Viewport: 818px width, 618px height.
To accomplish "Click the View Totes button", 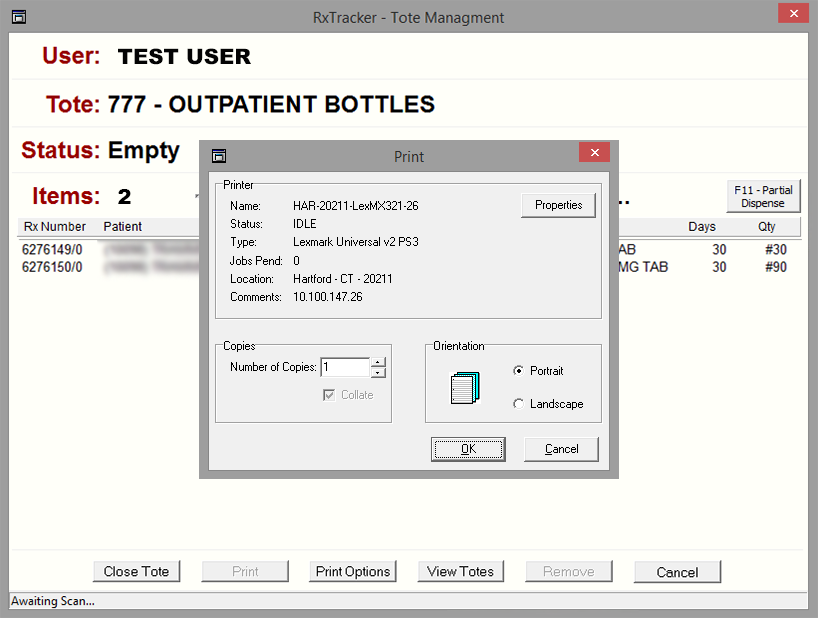I will tap(460, 572).
